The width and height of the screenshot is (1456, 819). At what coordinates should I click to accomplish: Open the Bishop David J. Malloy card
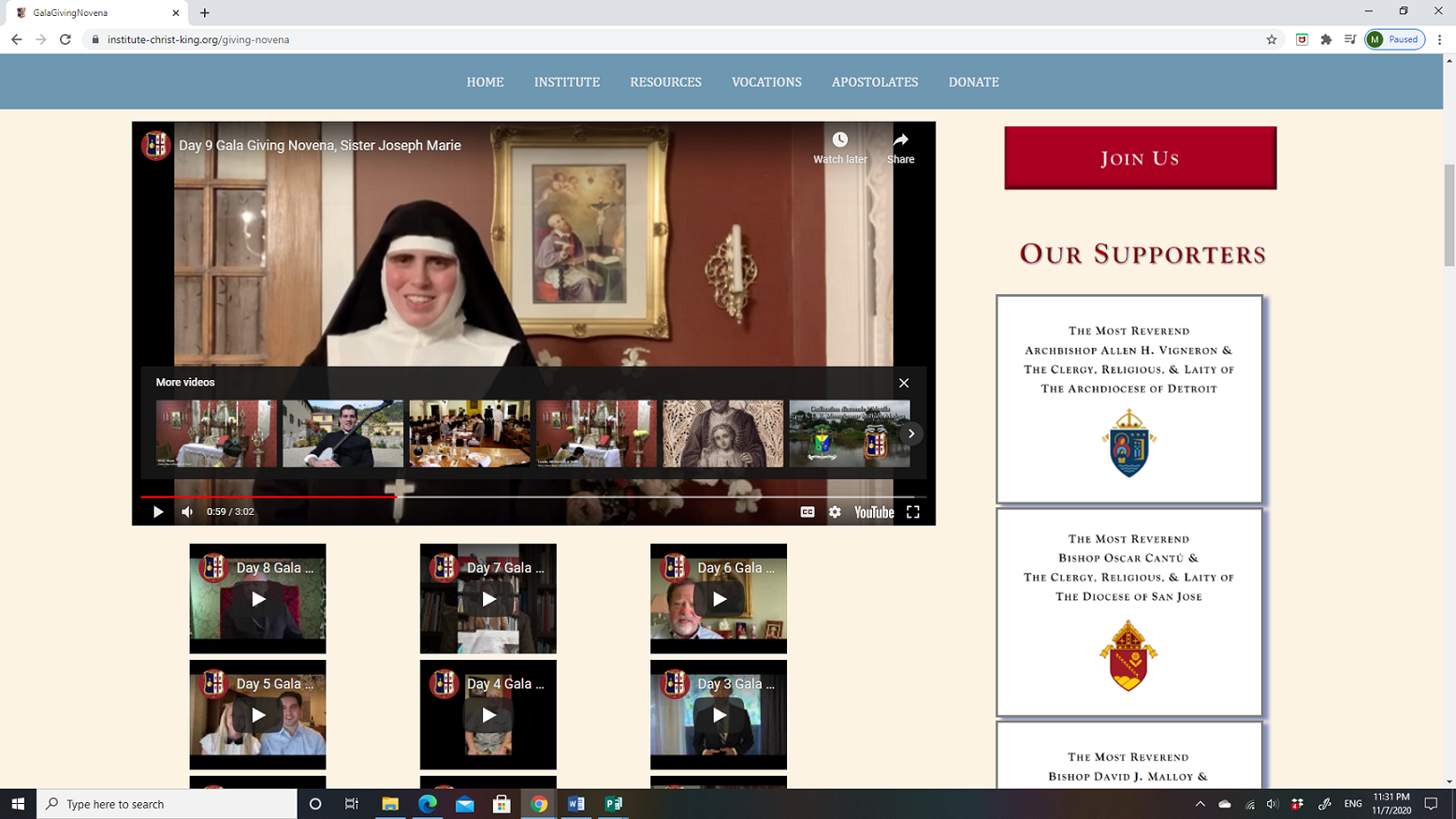point(1129,755)
